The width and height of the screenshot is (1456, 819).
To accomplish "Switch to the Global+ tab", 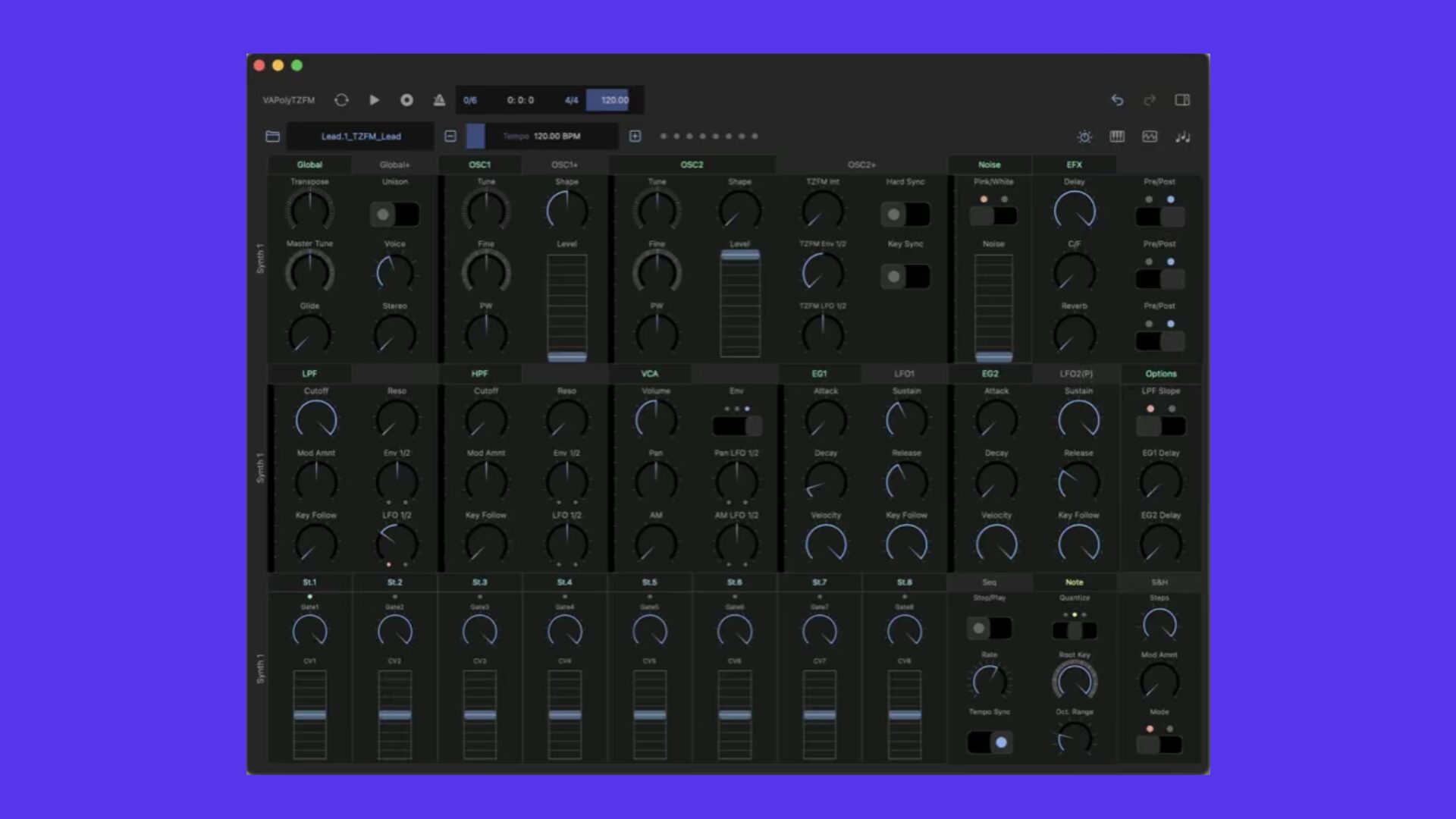I will (394, 165).
